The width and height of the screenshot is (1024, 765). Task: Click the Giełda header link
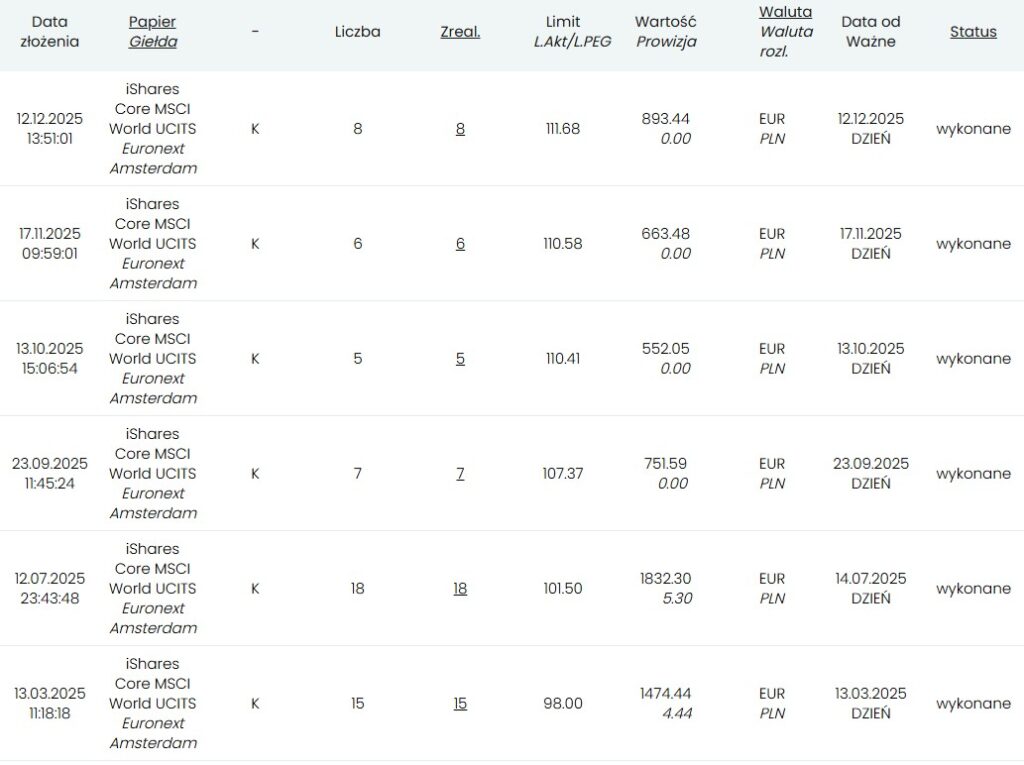click(x=153, y=42)
